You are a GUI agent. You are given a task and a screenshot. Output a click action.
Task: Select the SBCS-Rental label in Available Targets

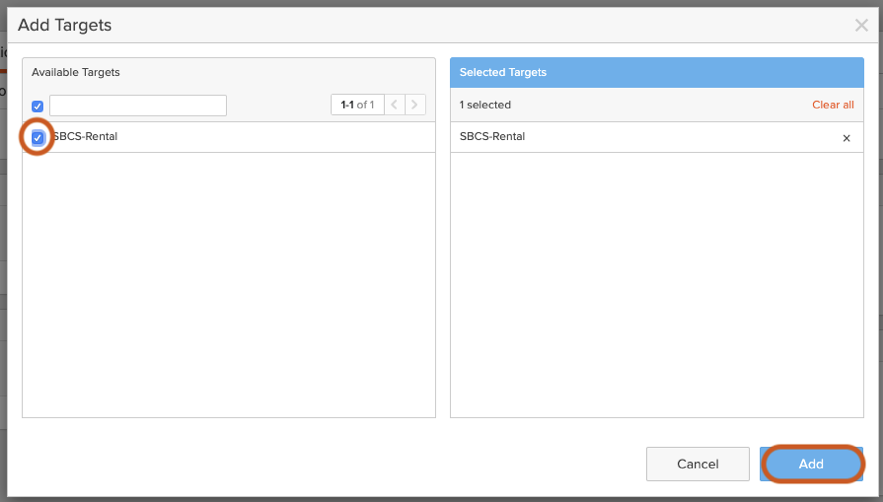(86, 137)
